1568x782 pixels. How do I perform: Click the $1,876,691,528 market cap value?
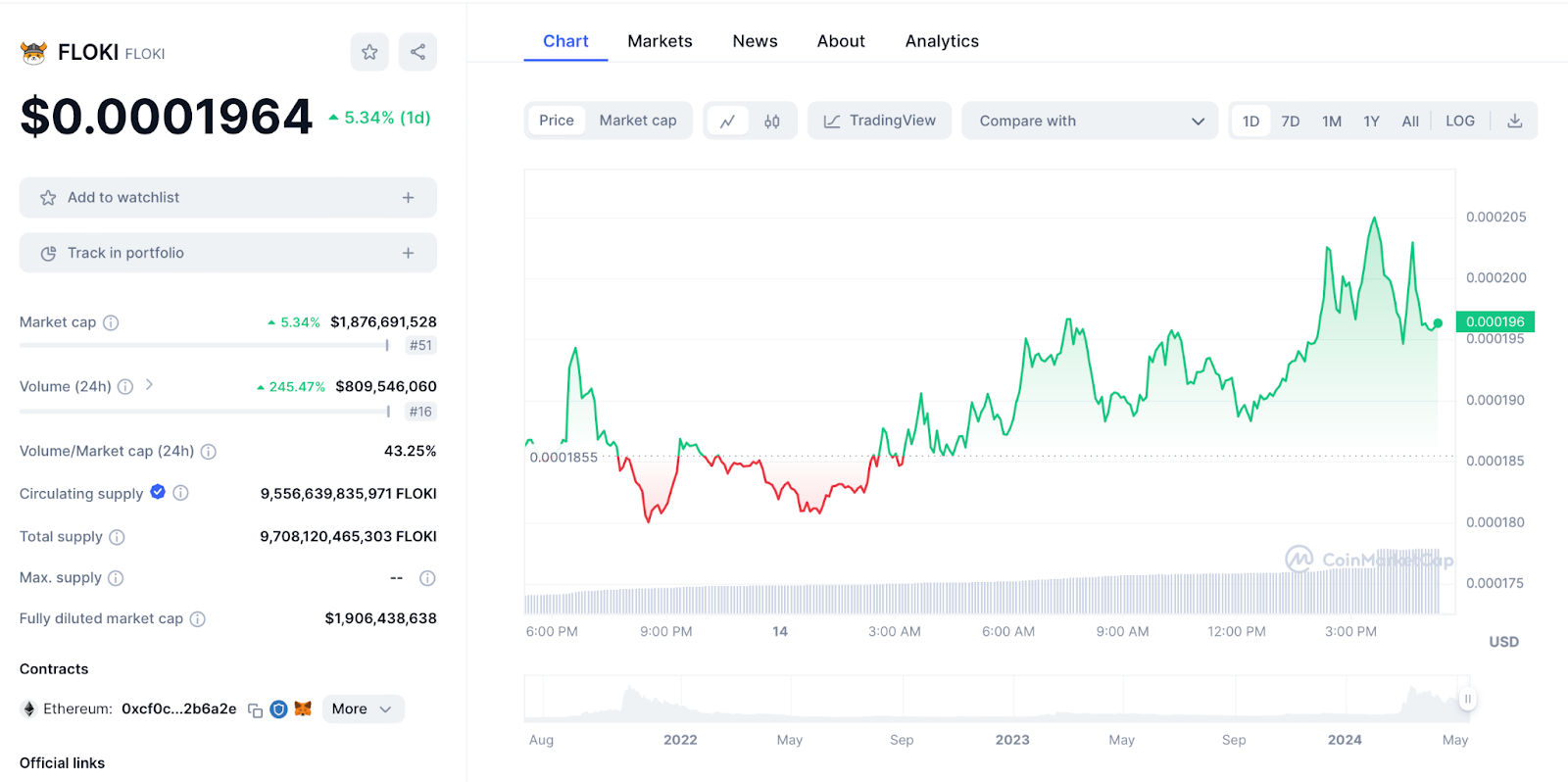point(383,321)
